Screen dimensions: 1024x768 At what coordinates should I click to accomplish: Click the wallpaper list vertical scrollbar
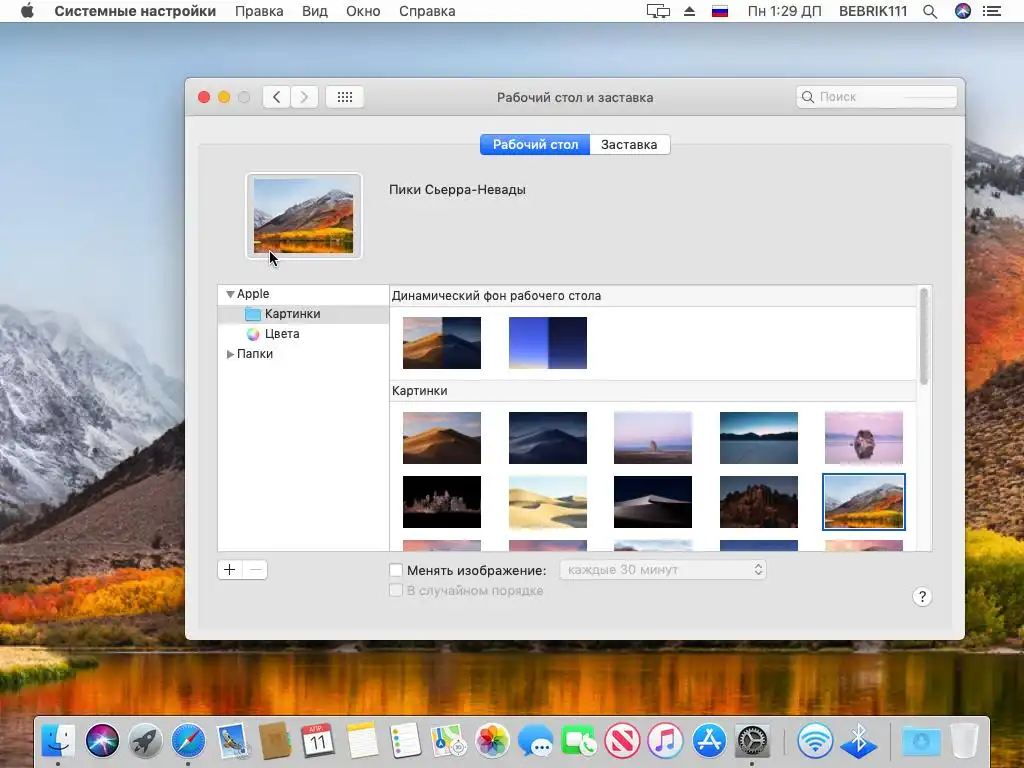[x=924, y=336]
